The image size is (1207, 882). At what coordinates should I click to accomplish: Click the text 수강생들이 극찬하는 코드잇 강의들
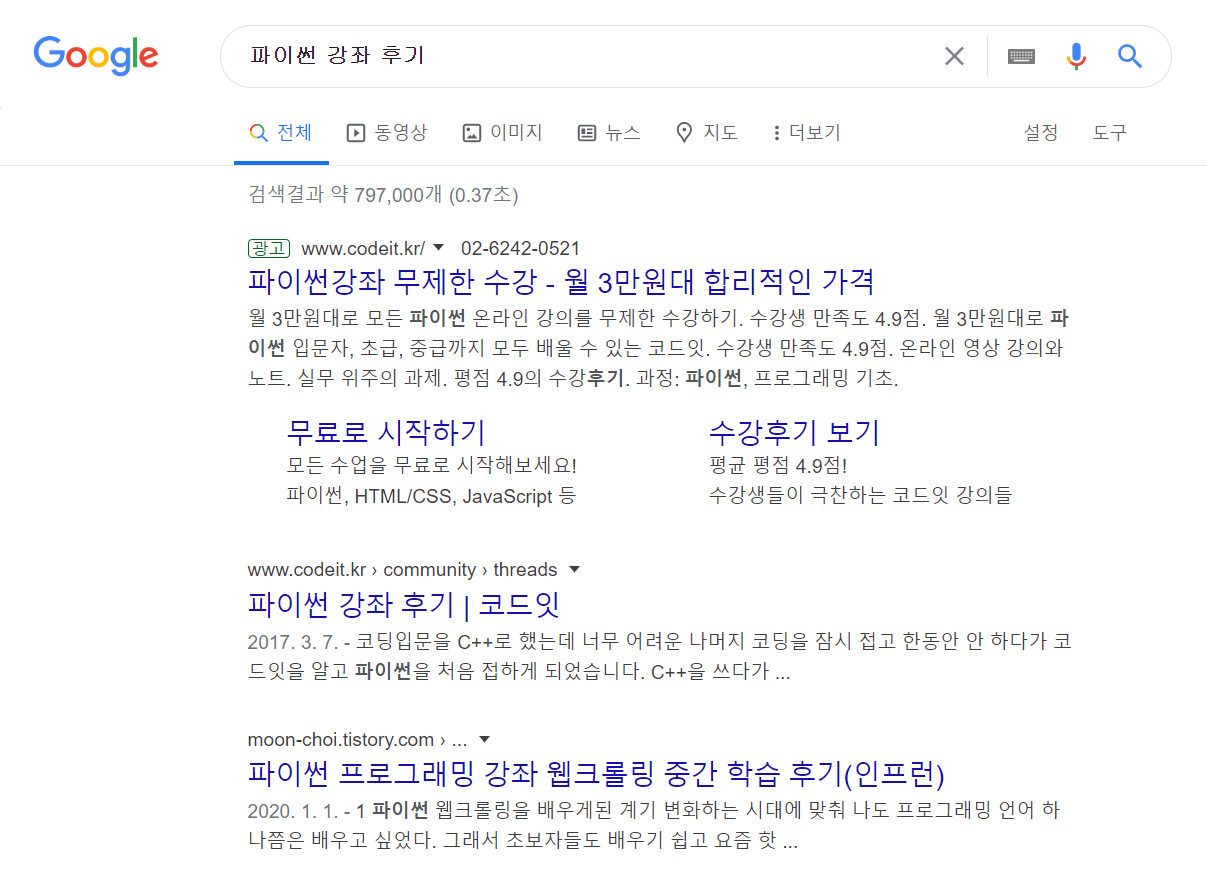pyautogui.click(x=860, y=495)
